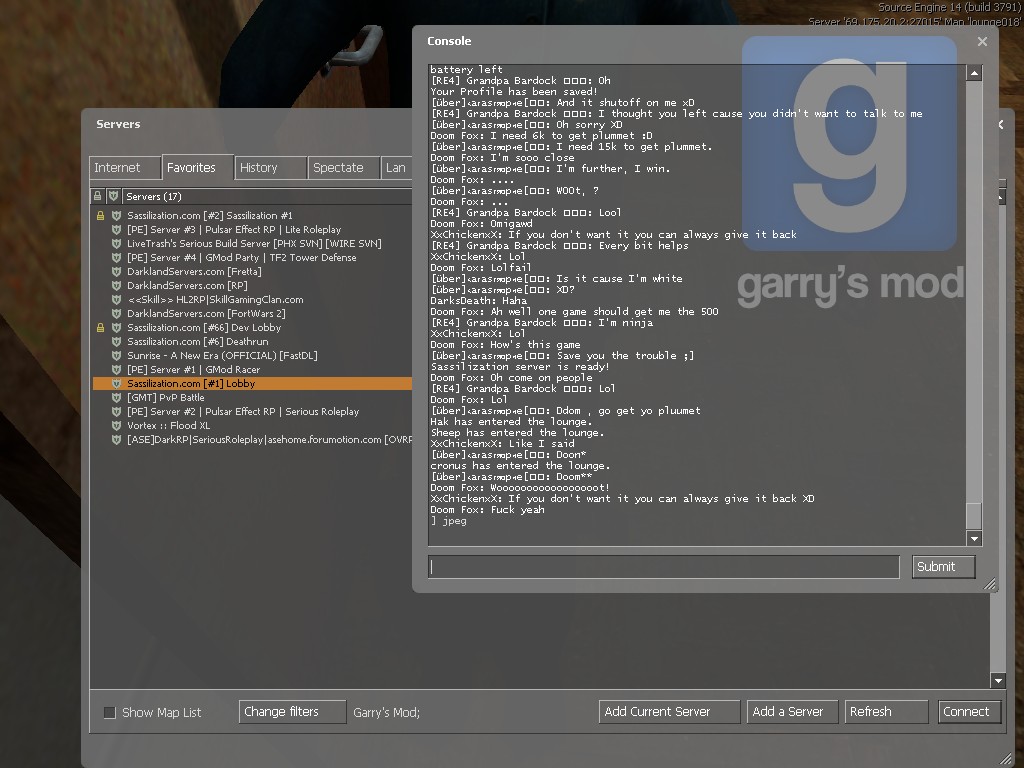Viewport: 1024px width, 768px height.
Task: Click shield icon beside [GMT] PvP Battle
Action: click(116, 398)
